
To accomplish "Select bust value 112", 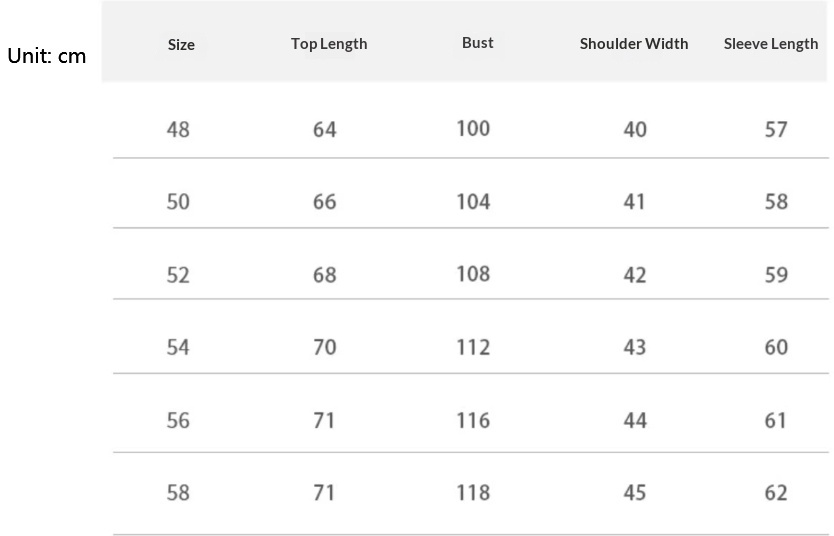I will [x=473, y=348].
